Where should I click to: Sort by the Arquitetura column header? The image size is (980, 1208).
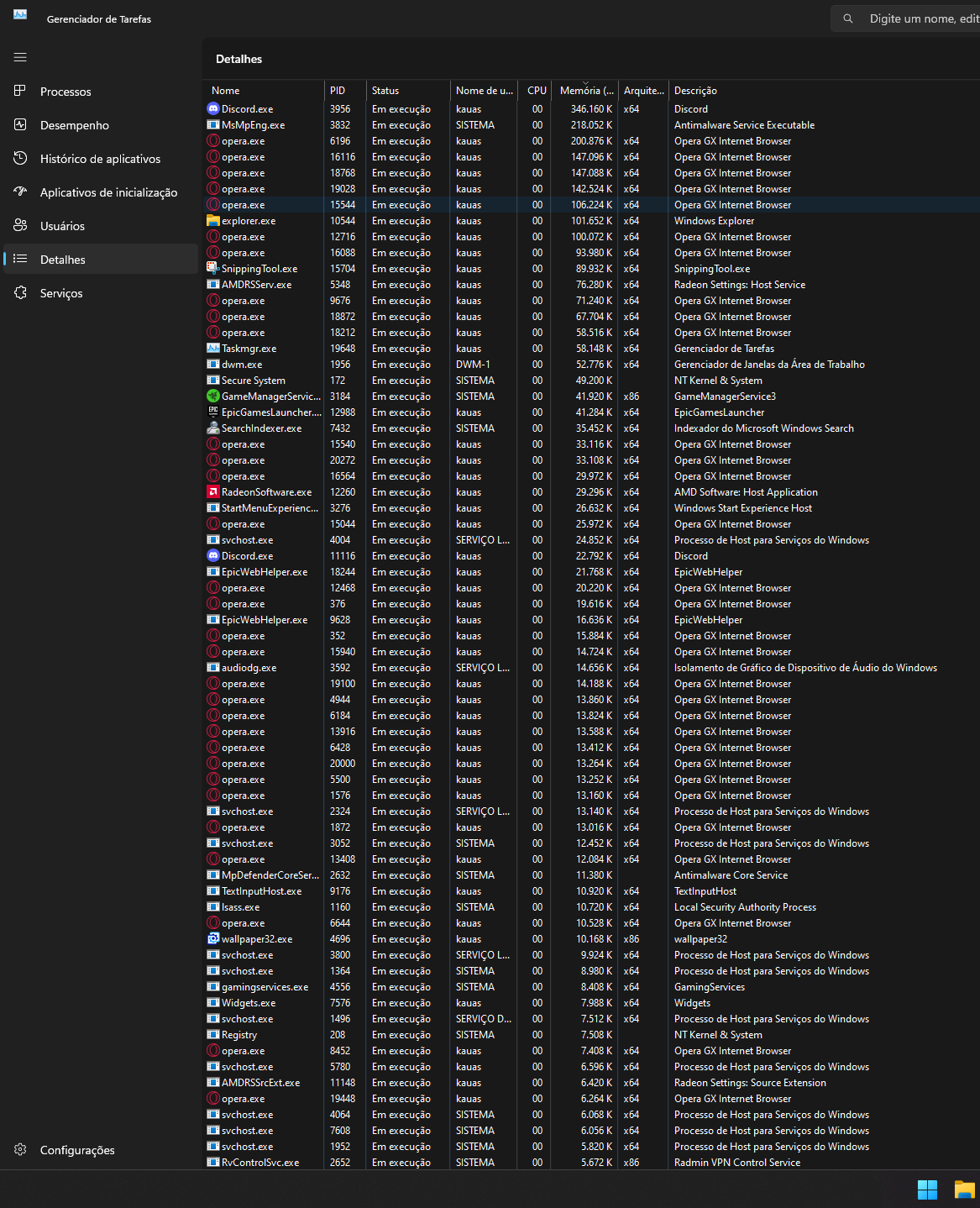pyautogui.click(x=643, y=90)
